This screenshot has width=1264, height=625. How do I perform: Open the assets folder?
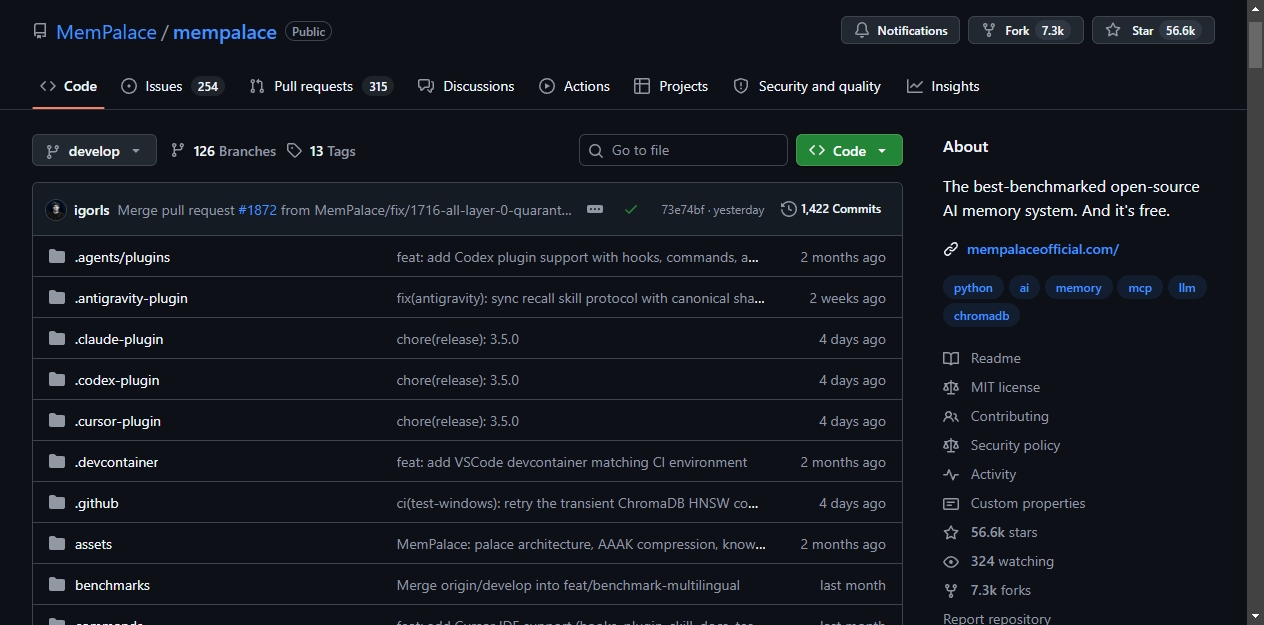pos(93,544)
